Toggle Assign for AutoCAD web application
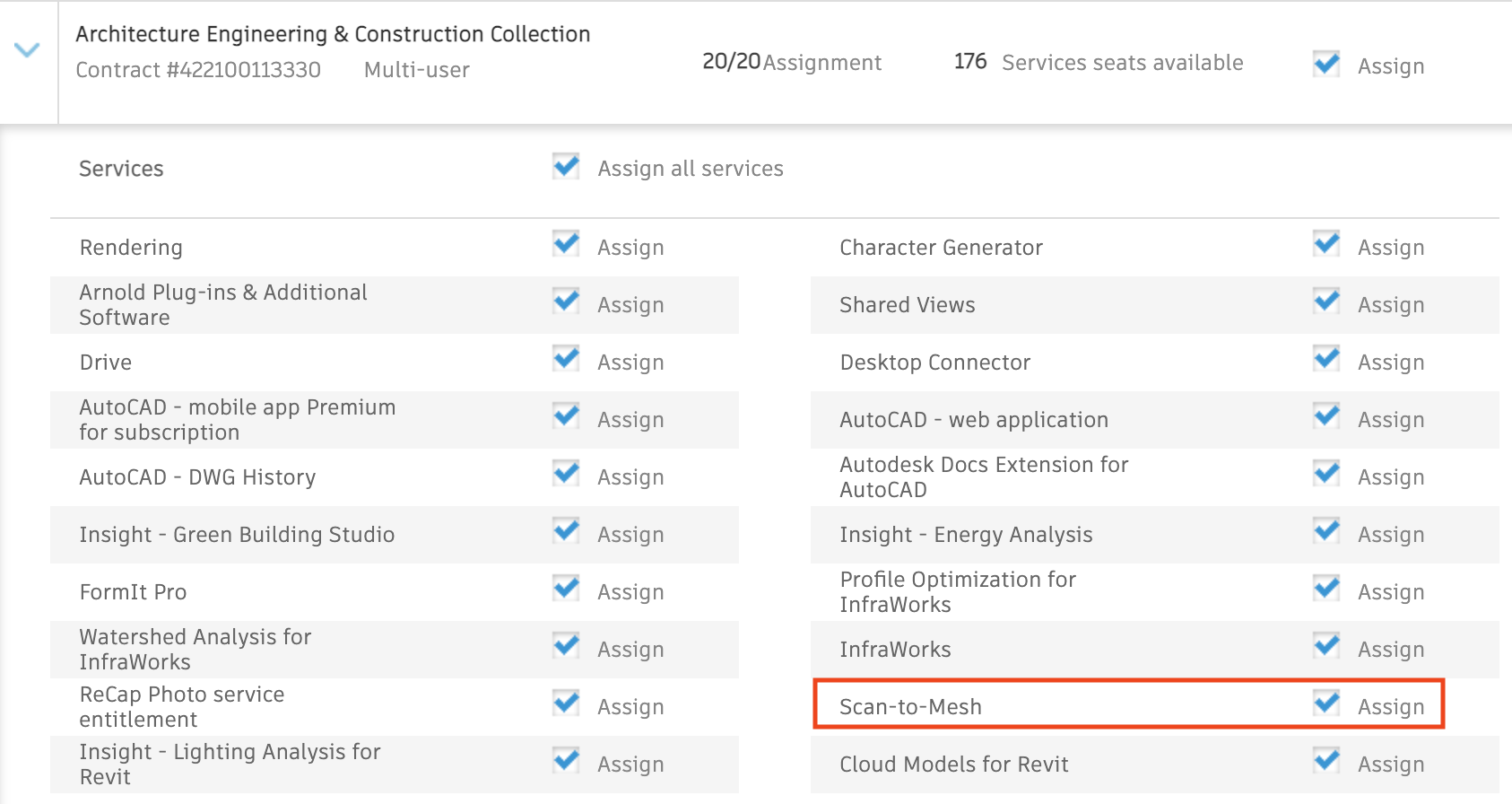Screen dimensions: 1512x804 1326,417
